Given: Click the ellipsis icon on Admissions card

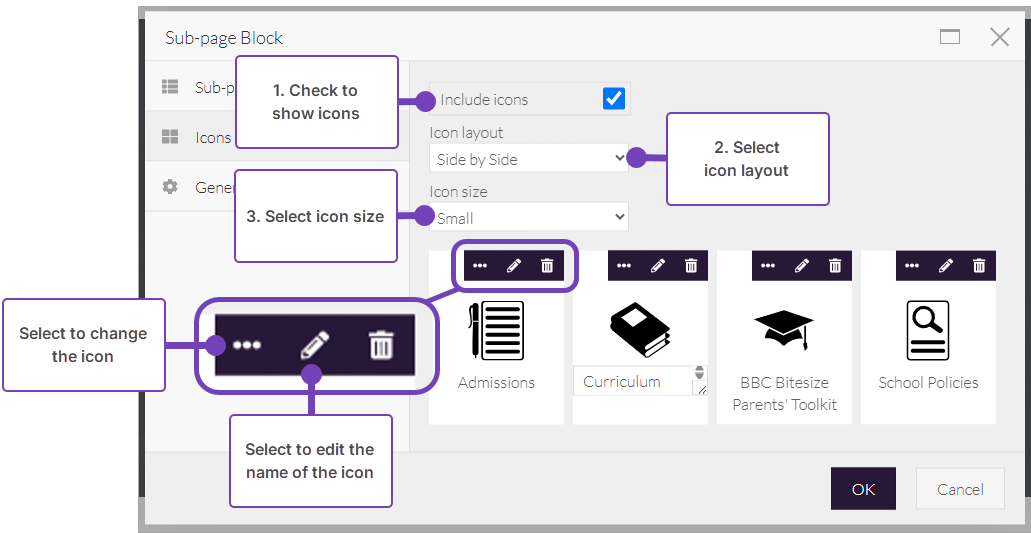Looking at the screenshot, I should 480,266.
